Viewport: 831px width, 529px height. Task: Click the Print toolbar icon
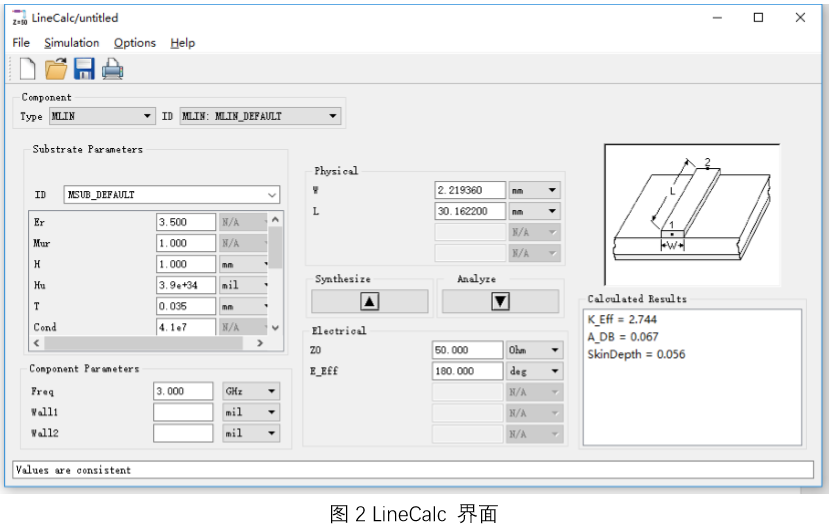coord(112,69)
